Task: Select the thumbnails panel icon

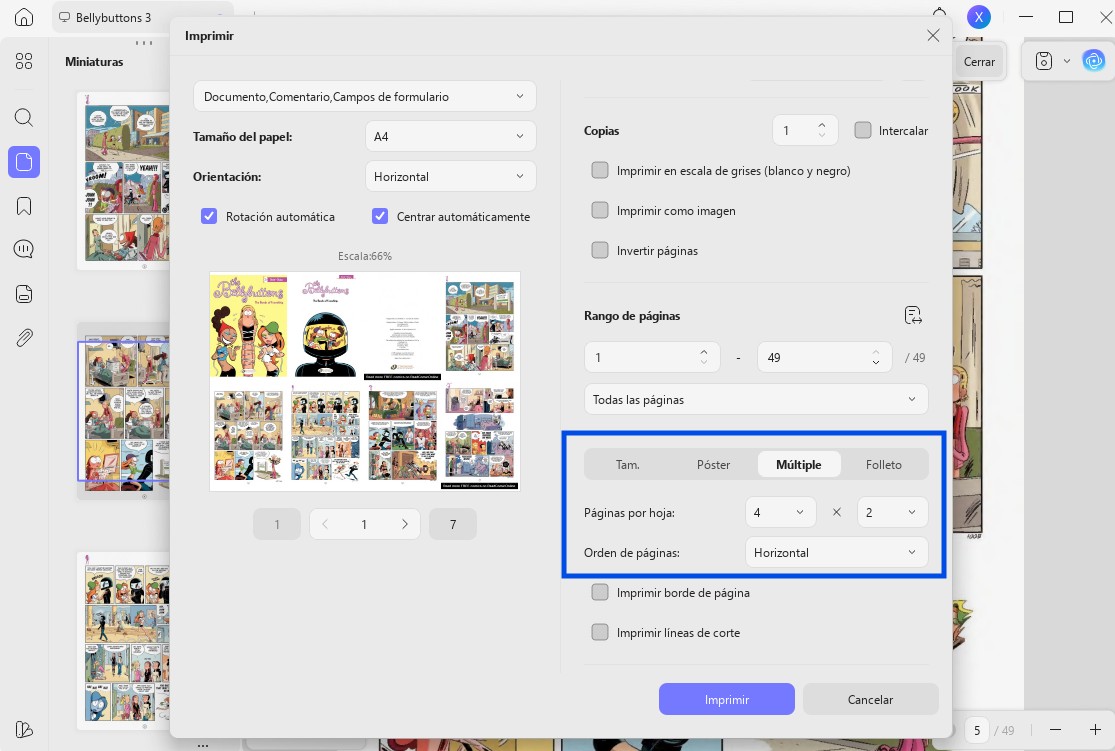Action: tap(23, 162)
